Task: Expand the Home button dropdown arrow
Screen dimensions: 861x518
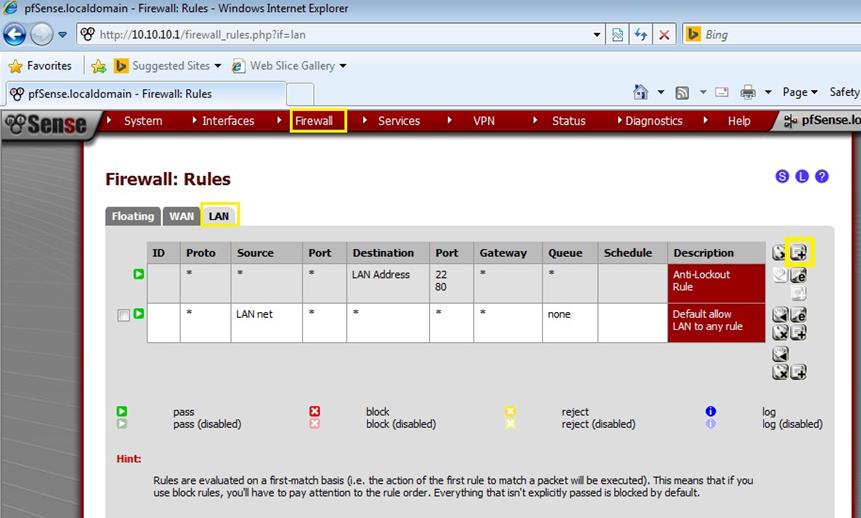Action: point(661,92)
